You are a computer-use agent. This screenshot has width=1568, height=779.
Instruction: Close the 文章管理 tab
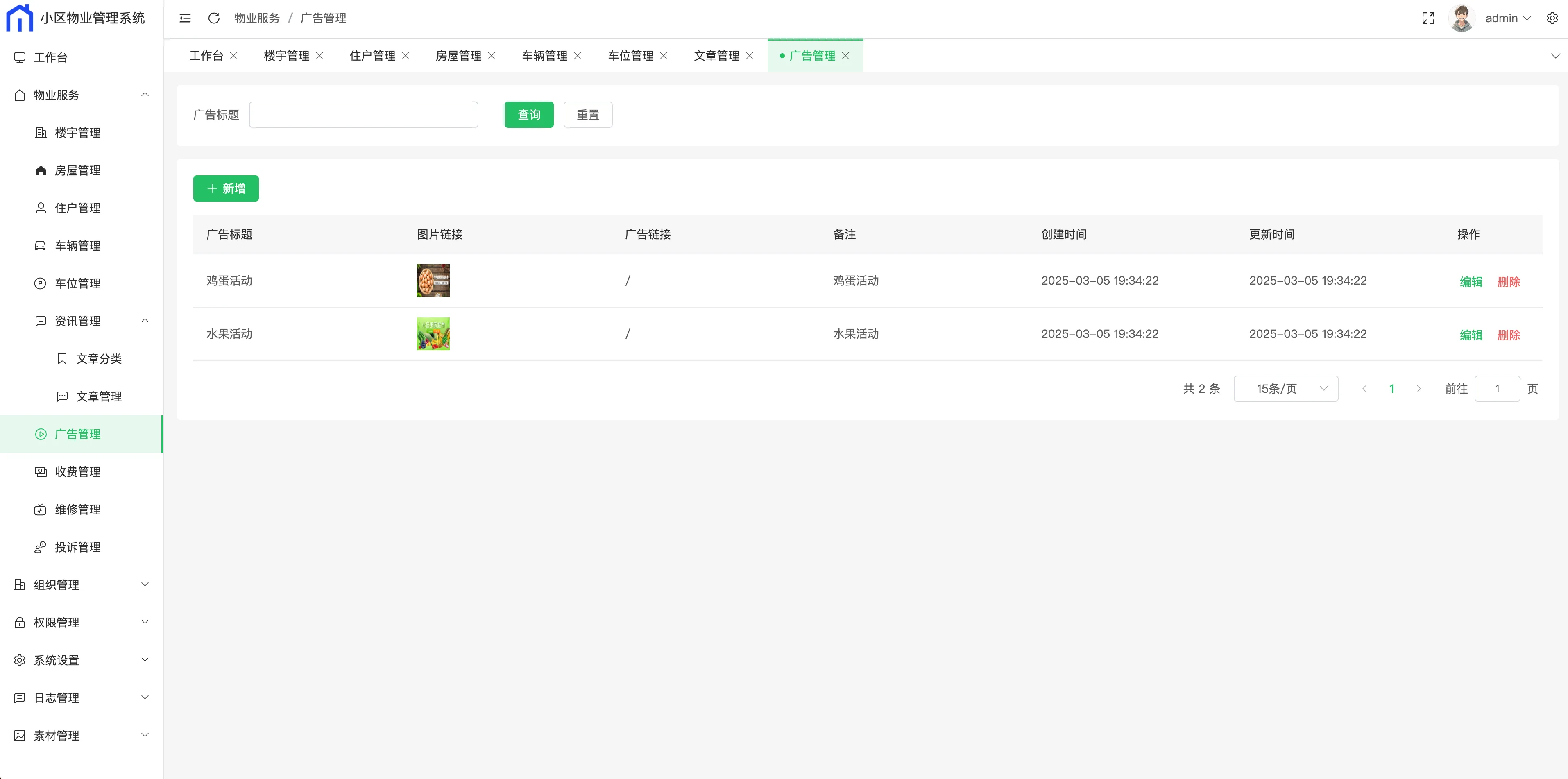click(749, 56)
